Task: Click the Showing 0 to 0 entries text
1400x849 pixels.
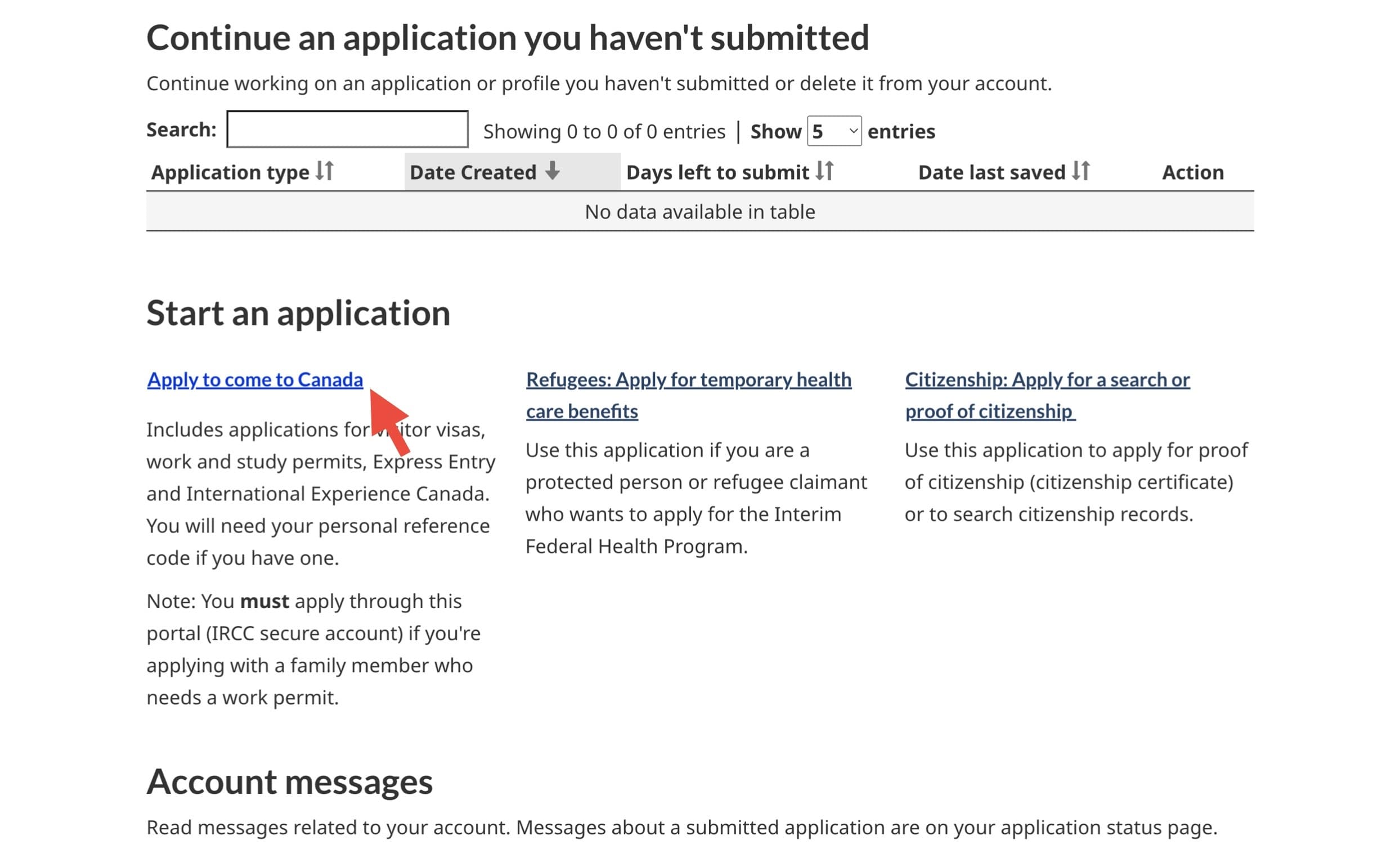Action: [x=604, y=131]
